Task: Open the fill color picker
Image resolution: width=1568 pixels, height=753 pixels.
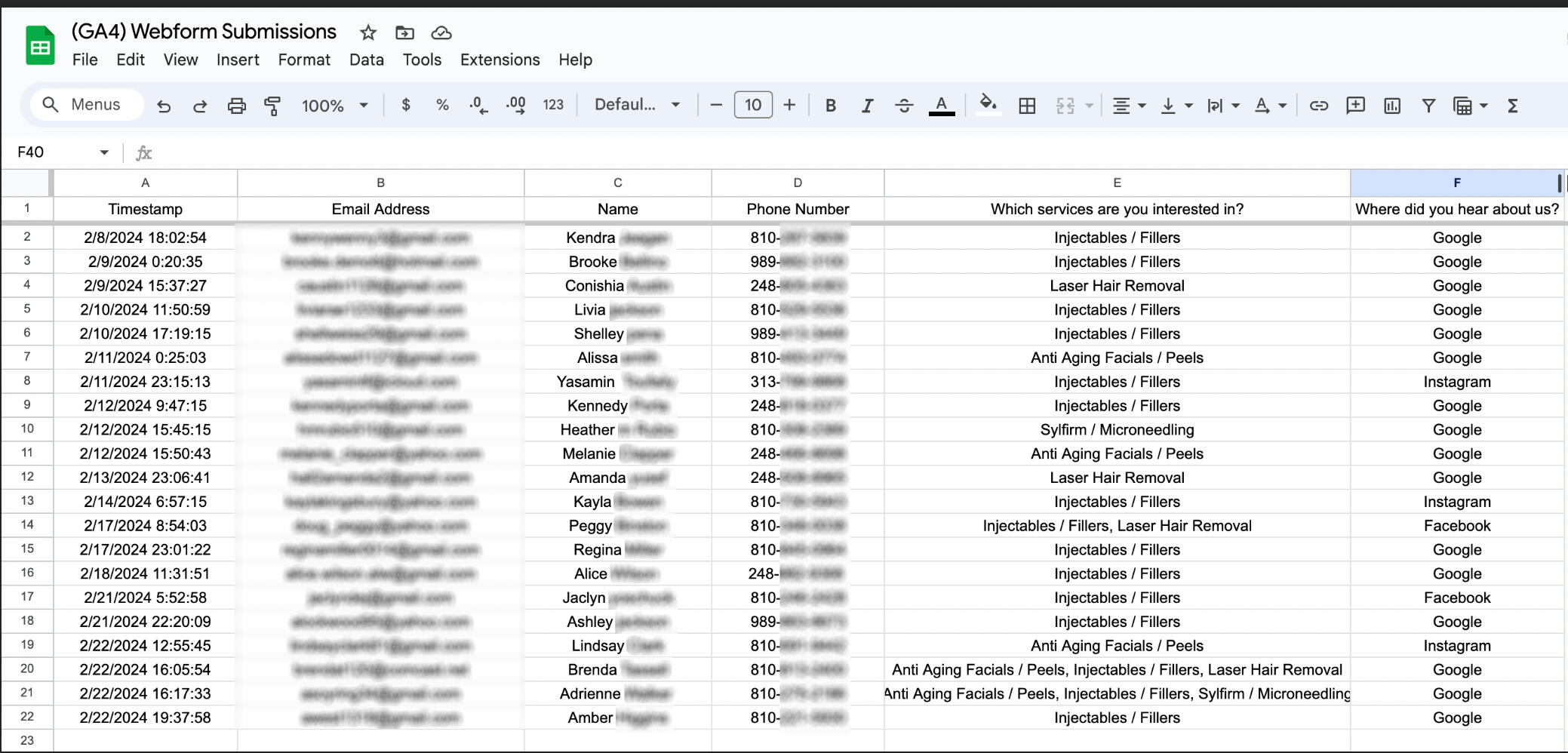Action: point(988,104)
